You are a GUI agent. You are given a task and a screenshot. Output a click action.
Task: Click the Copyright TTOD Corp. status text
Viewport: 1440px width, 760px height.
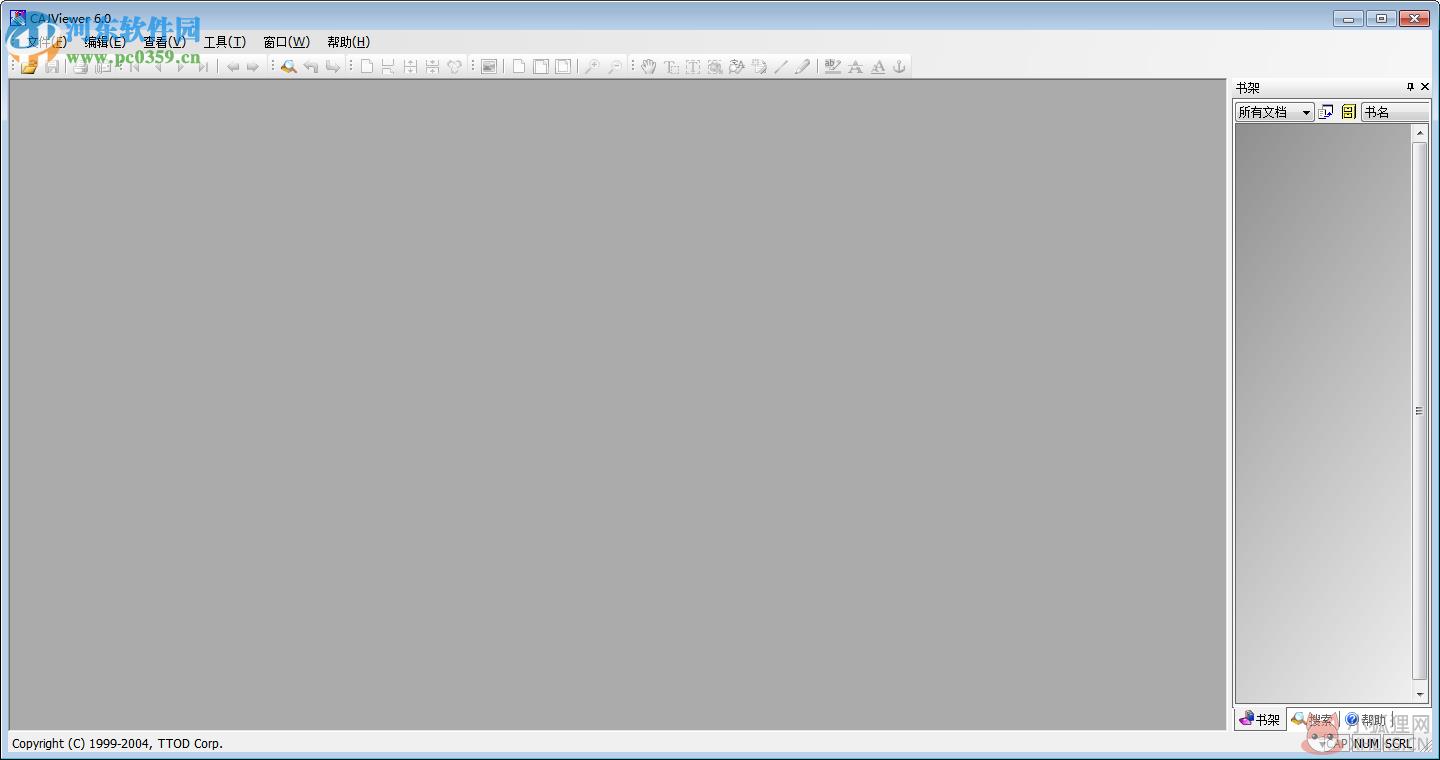(117, 743)
